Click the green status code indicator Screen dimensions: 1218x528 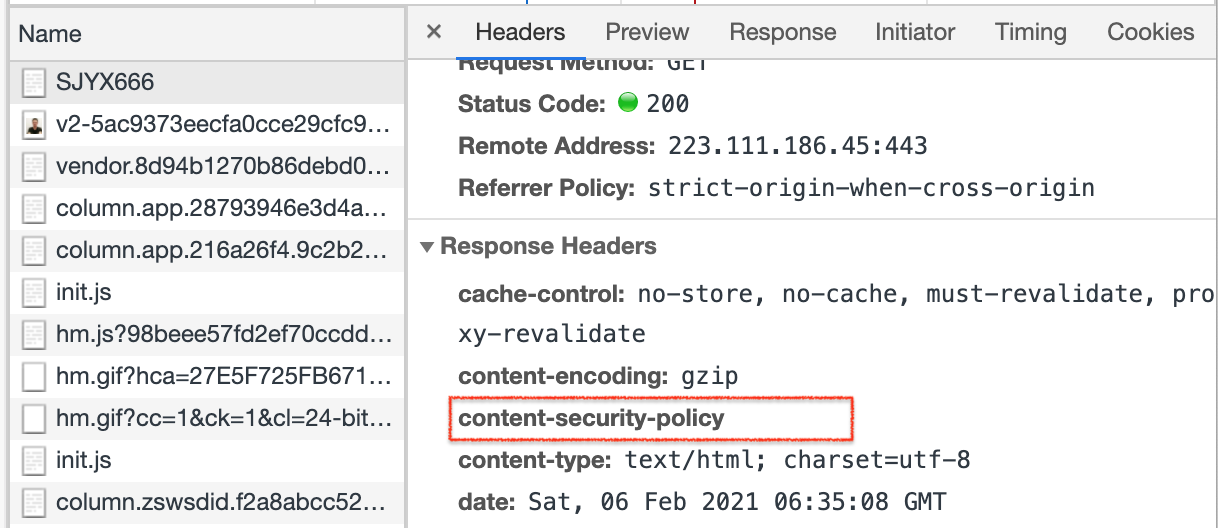pyautogui.click(x=628, y=103)
